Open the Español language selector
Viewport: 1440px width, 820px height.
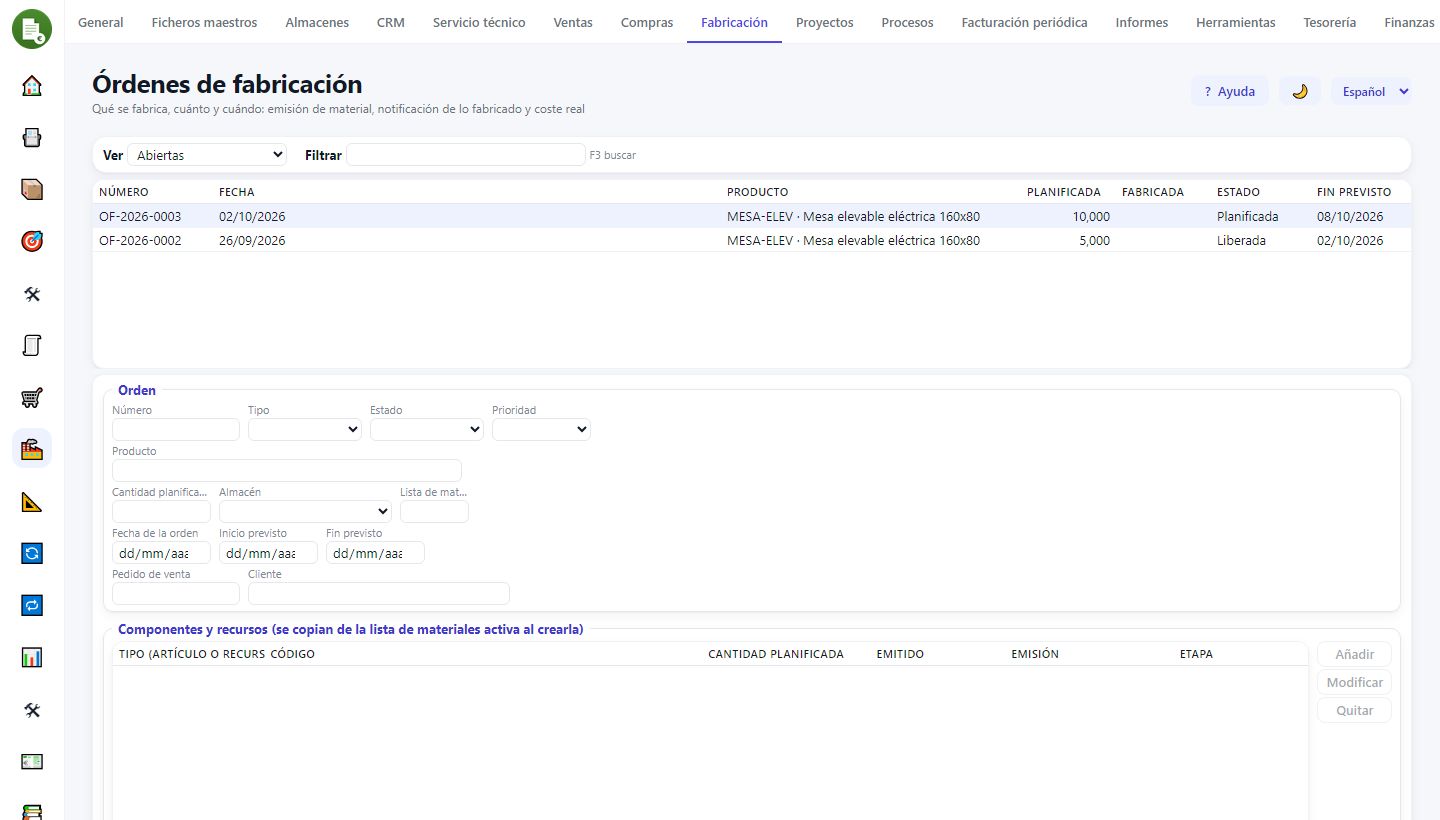tap(1371, 91)
